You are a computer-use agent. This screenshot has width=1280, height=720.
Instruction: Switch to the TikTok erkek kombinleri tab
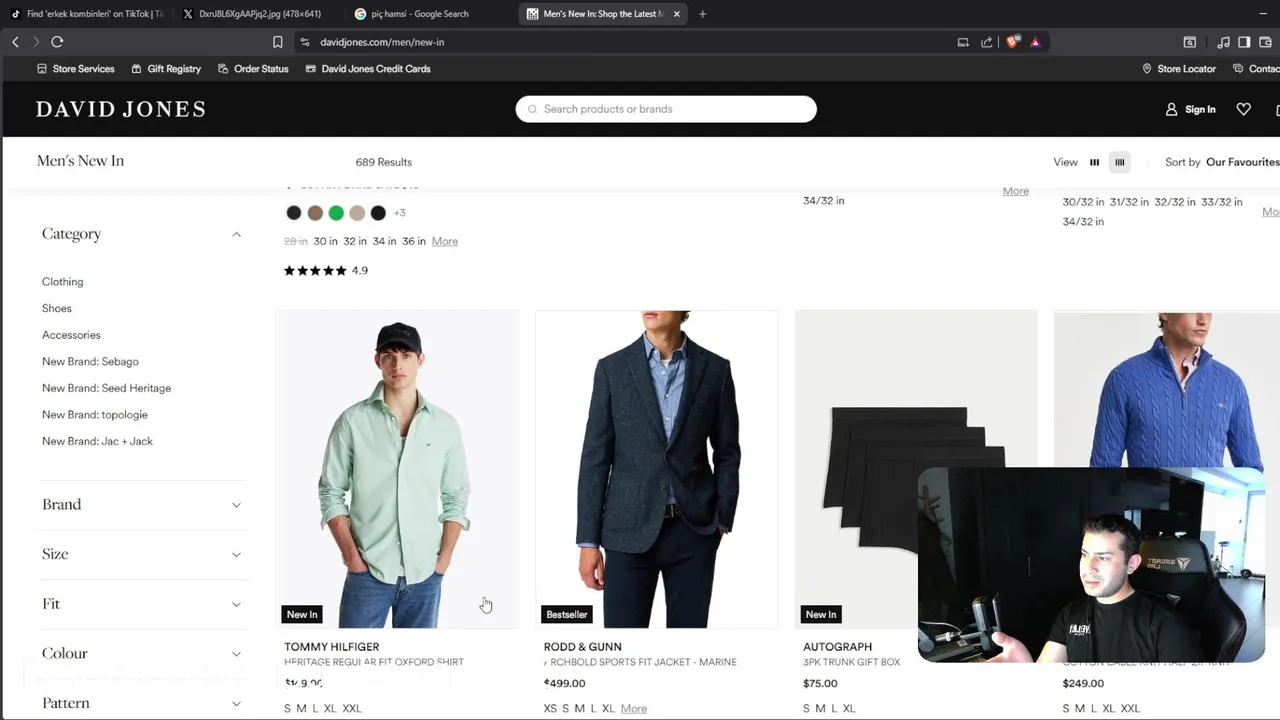point(85,14)
